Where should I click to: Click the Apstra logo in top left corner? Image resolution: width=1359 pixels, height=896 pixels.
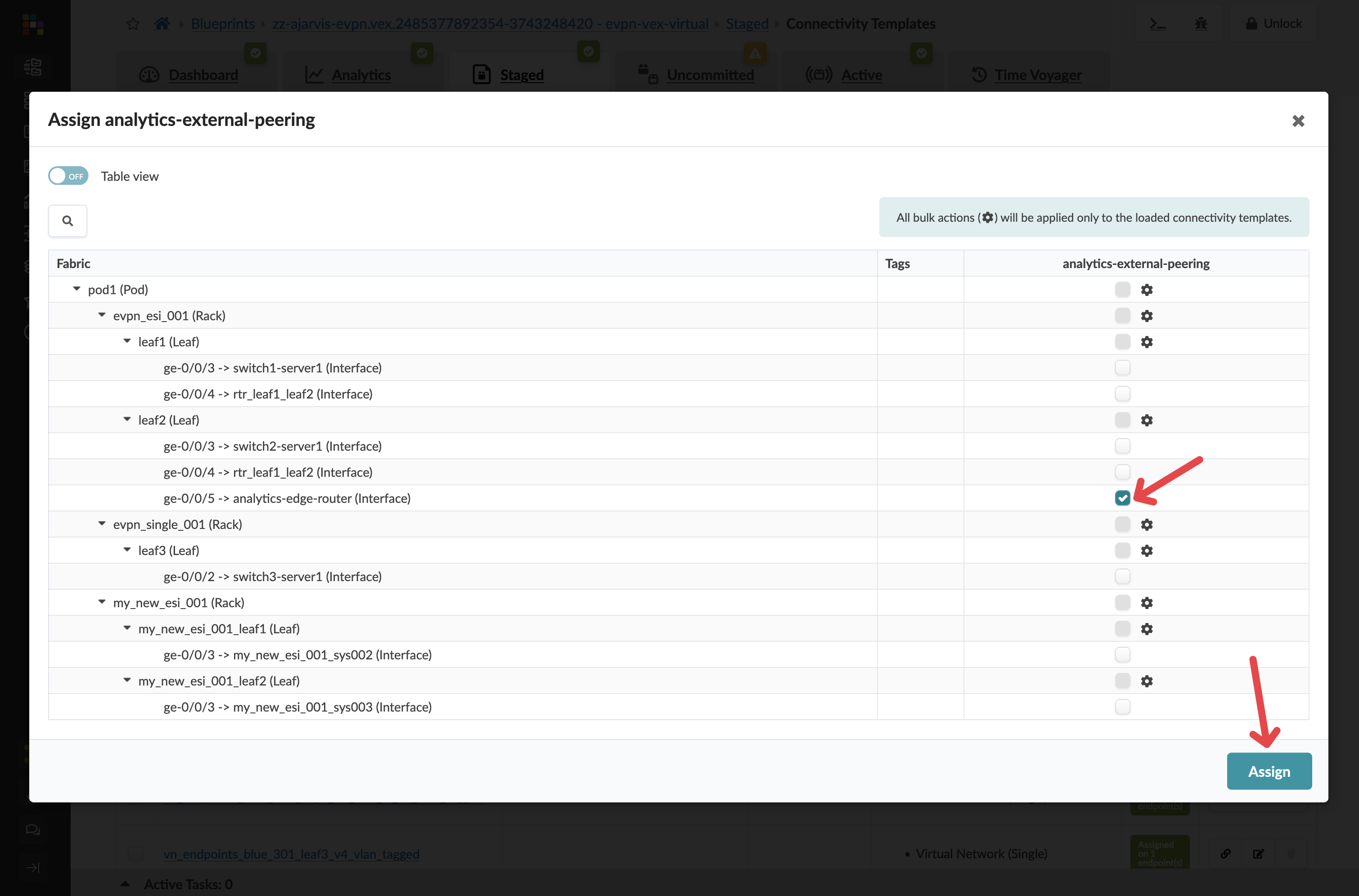(32, 25)
